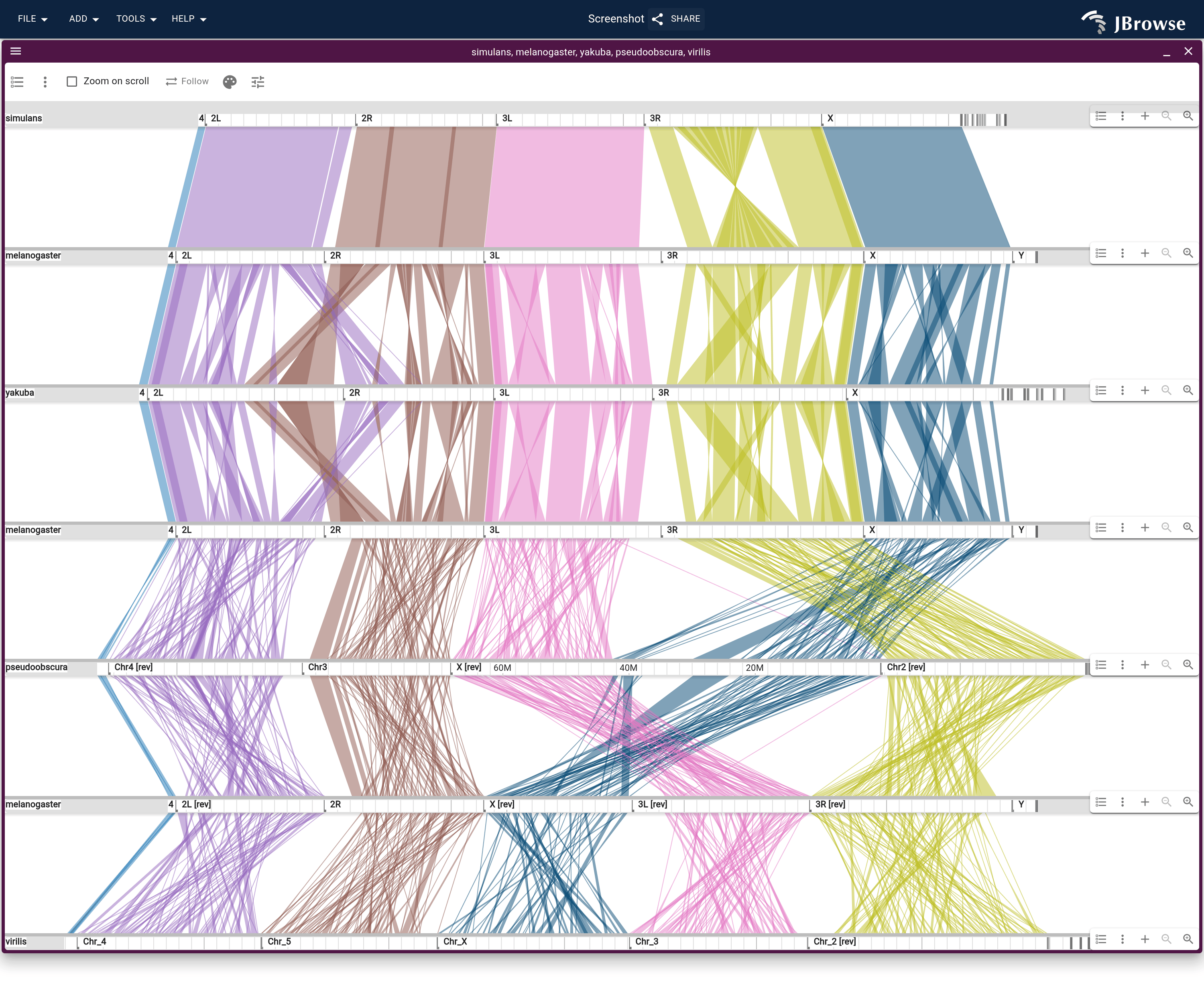Zoom in on the yakuba row

click(1188, 391)
